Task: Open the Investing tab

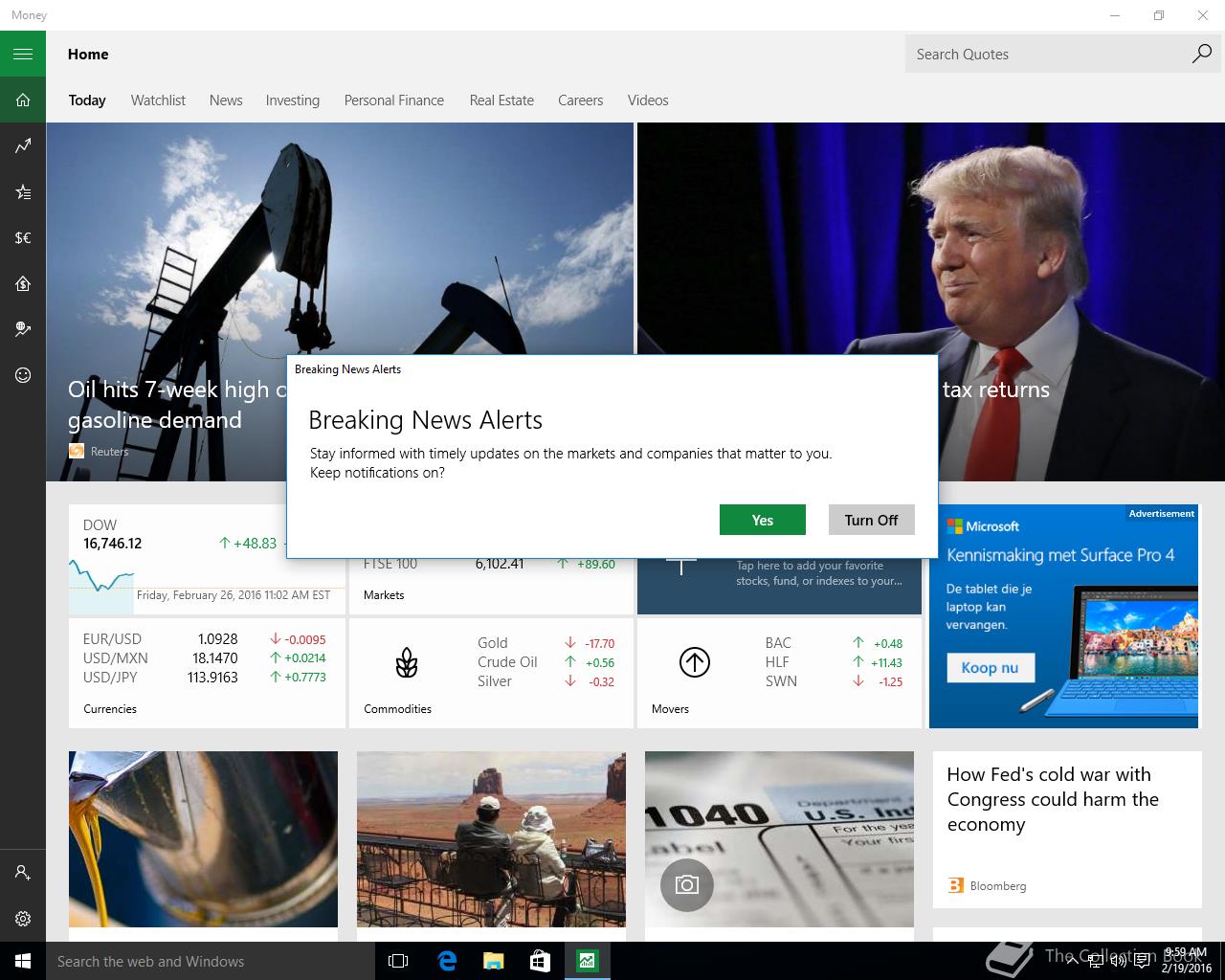Action: 293,100
